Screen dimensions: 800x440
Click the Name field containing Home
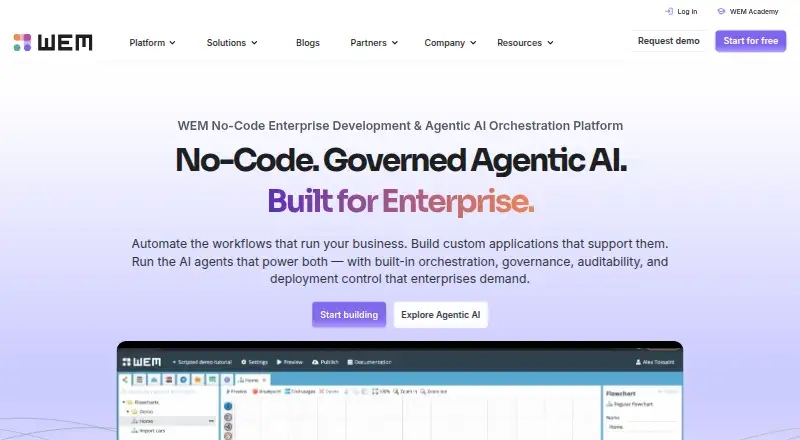[641, 427]
